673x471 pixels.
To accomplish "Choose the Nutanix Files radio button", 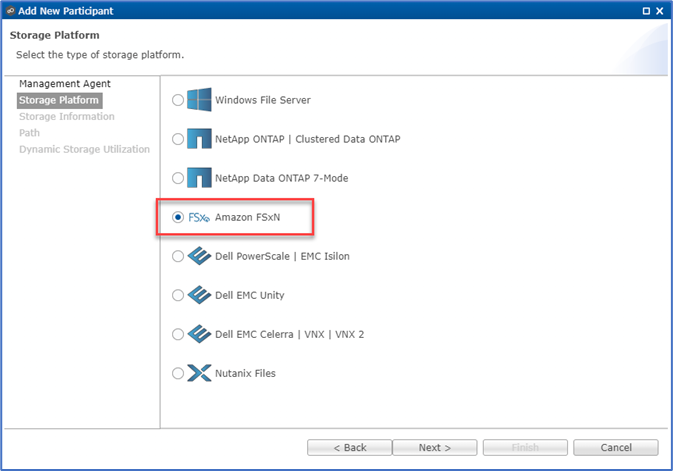I will pyautogui.click(x=178, y=373).
